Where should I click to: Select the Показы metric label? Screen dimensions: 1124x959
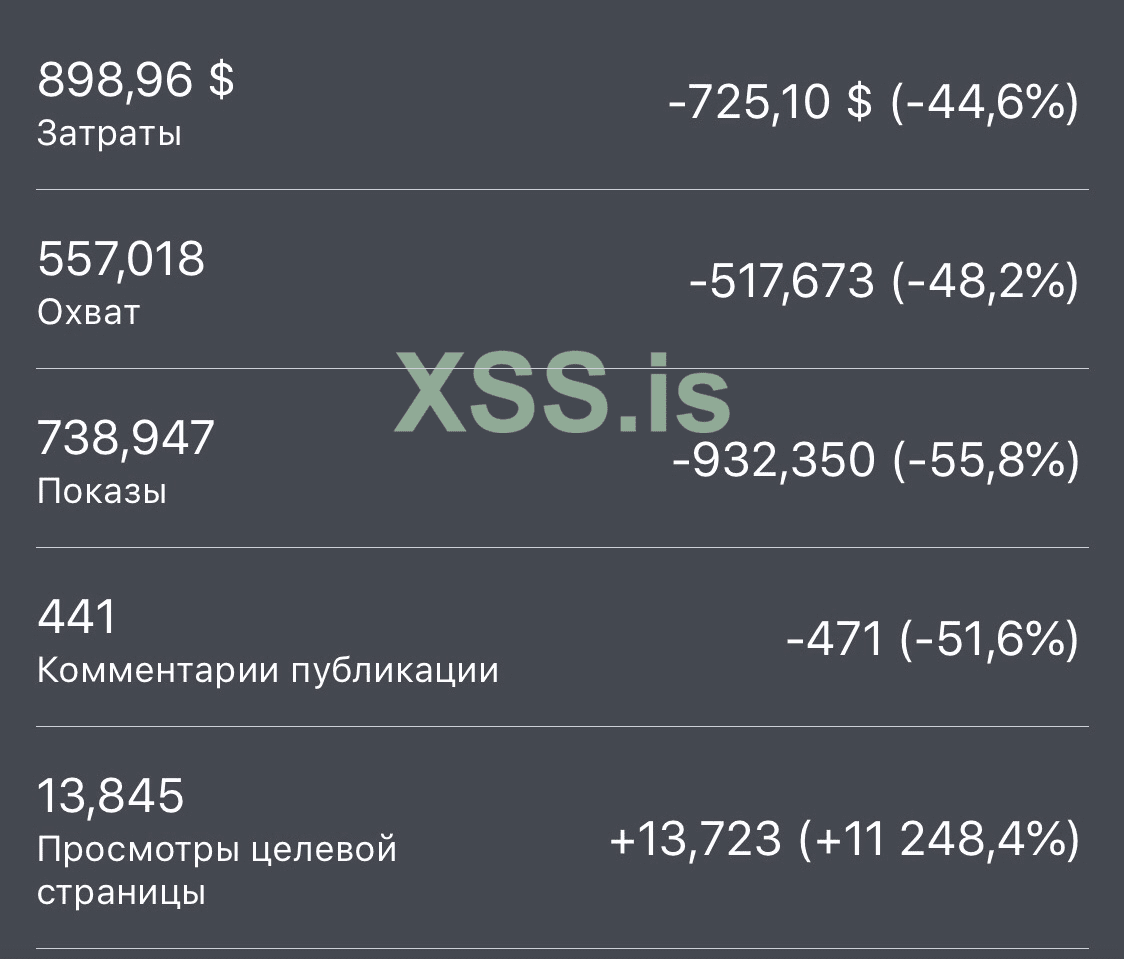(x=101, y=492)
